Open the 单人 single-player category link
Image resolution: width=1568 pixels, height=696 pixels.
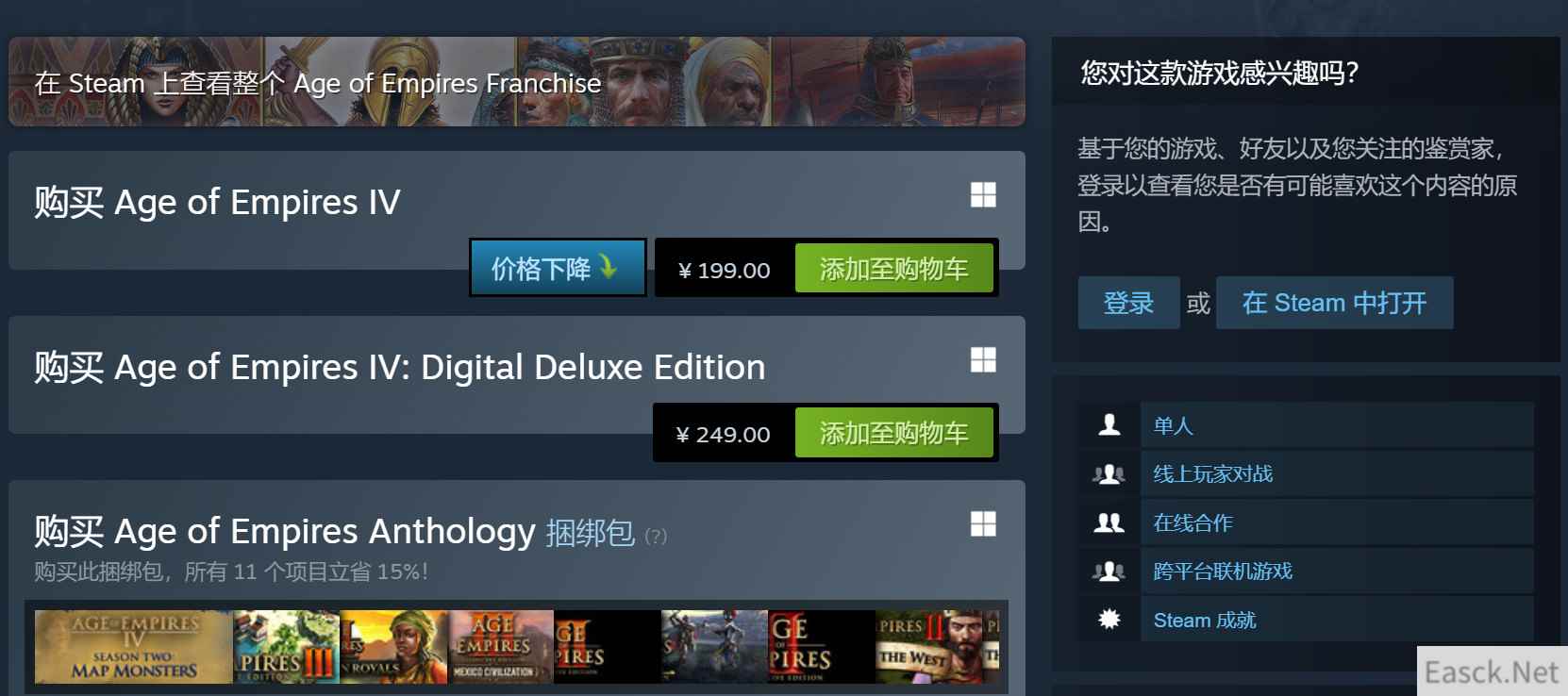[x=1173, y=425]
